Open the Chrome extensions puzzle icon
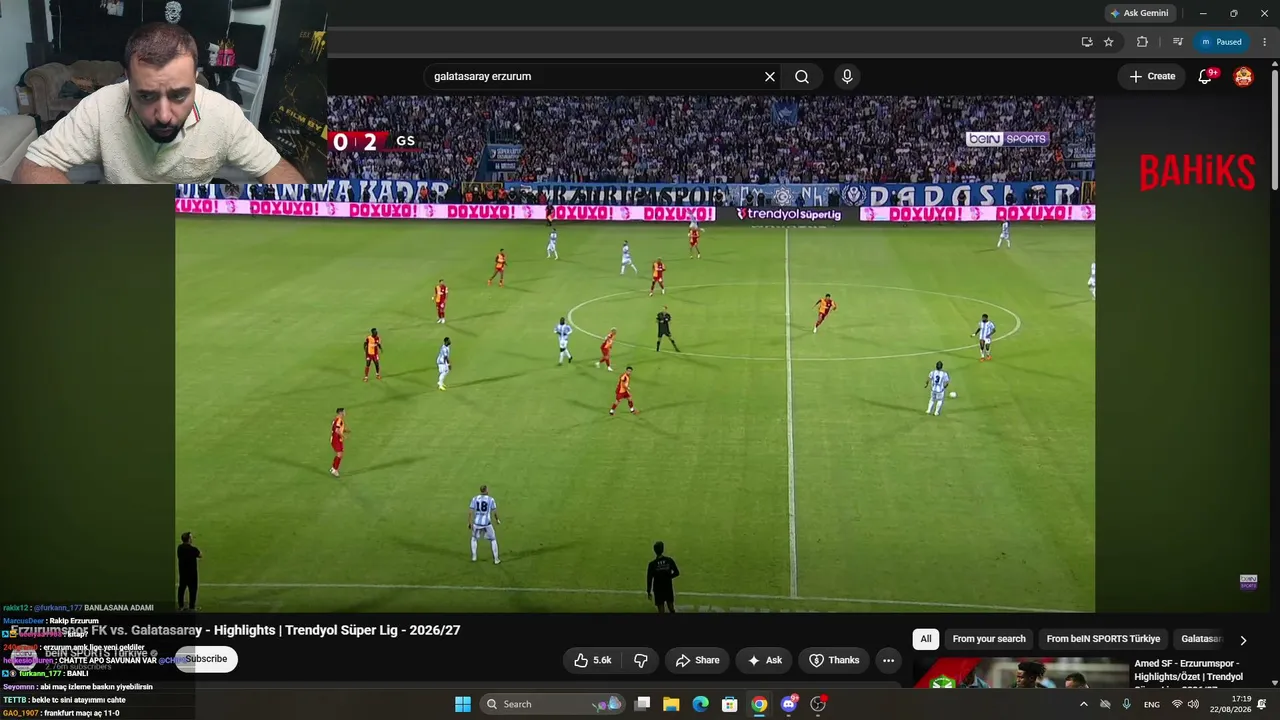Image resolution: width=1280 pixels, height=720 pixels. (1142, 42)
